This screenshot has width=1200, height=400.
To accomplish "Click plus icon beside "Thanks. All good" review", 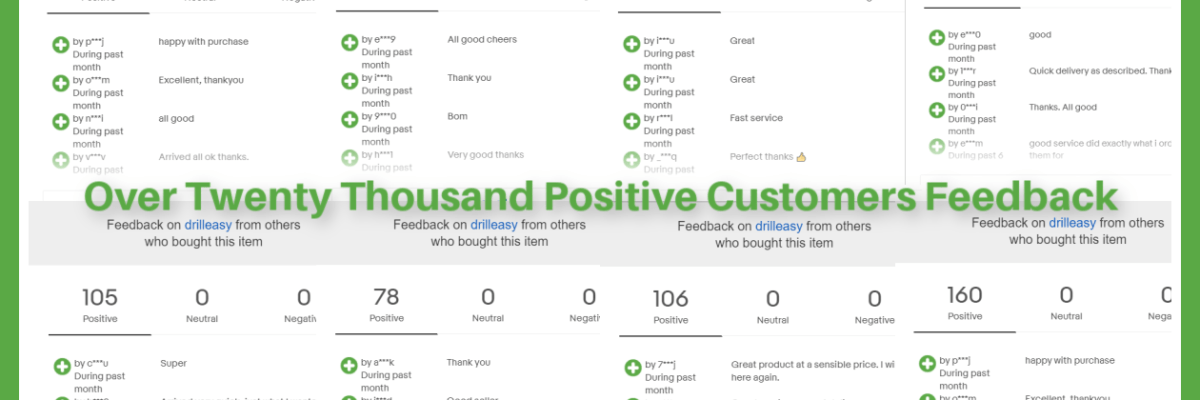I will [x=937, y=110].
